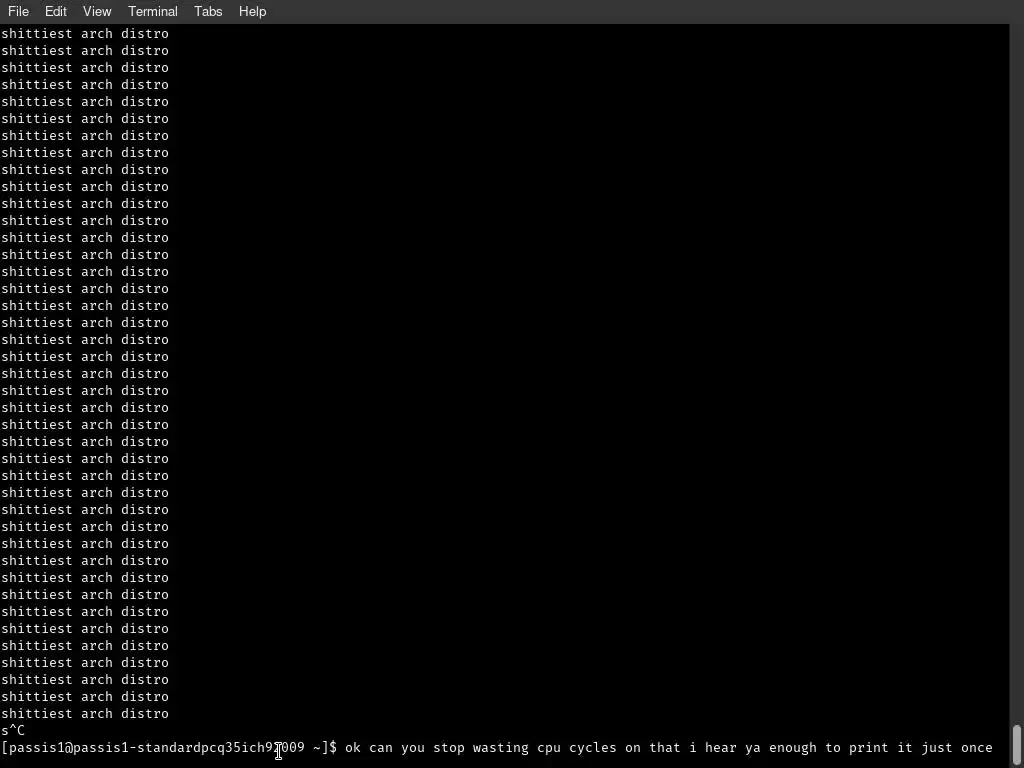The image size is (1024, 768).
Task: Open the Edit menu
Action: pos(56,11)
